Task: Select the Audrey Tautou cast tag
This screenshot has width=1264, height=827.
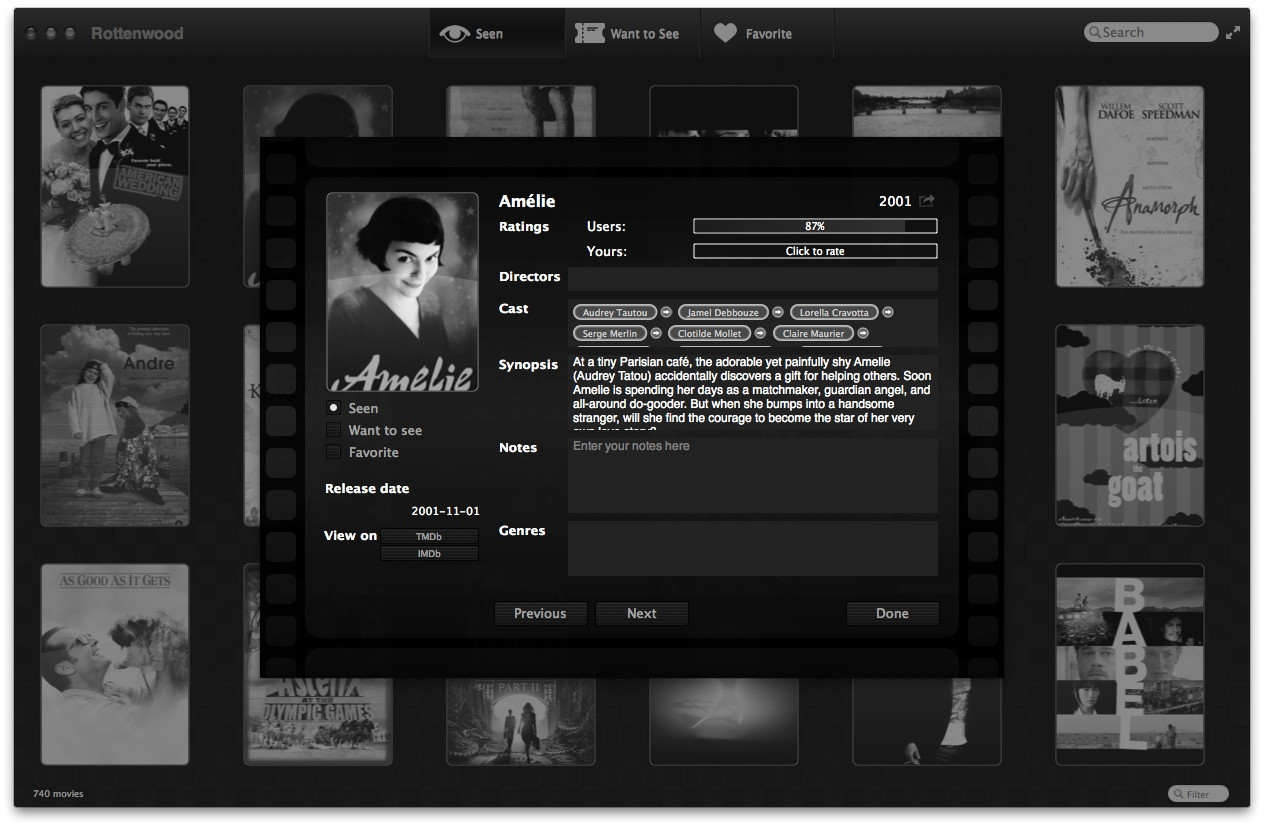Action: click(x=615, y=313)
